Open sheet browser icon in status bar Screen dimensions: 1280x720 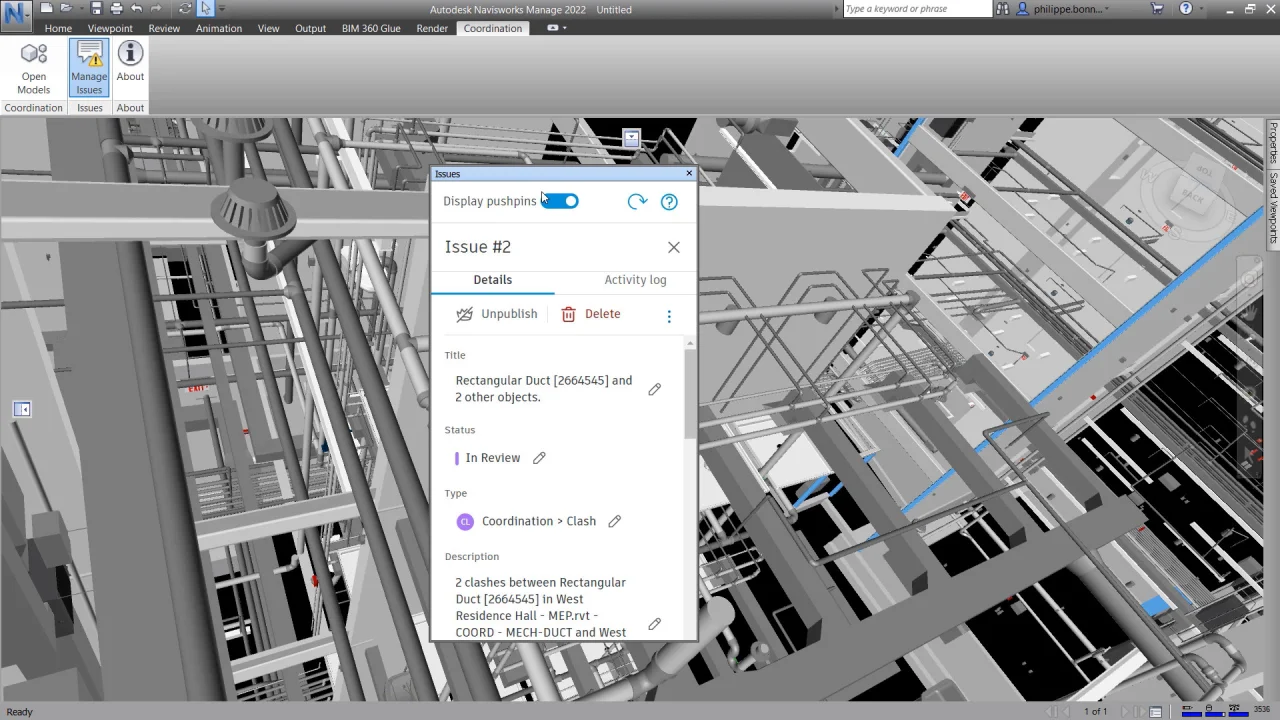(x=1155, y=711)
